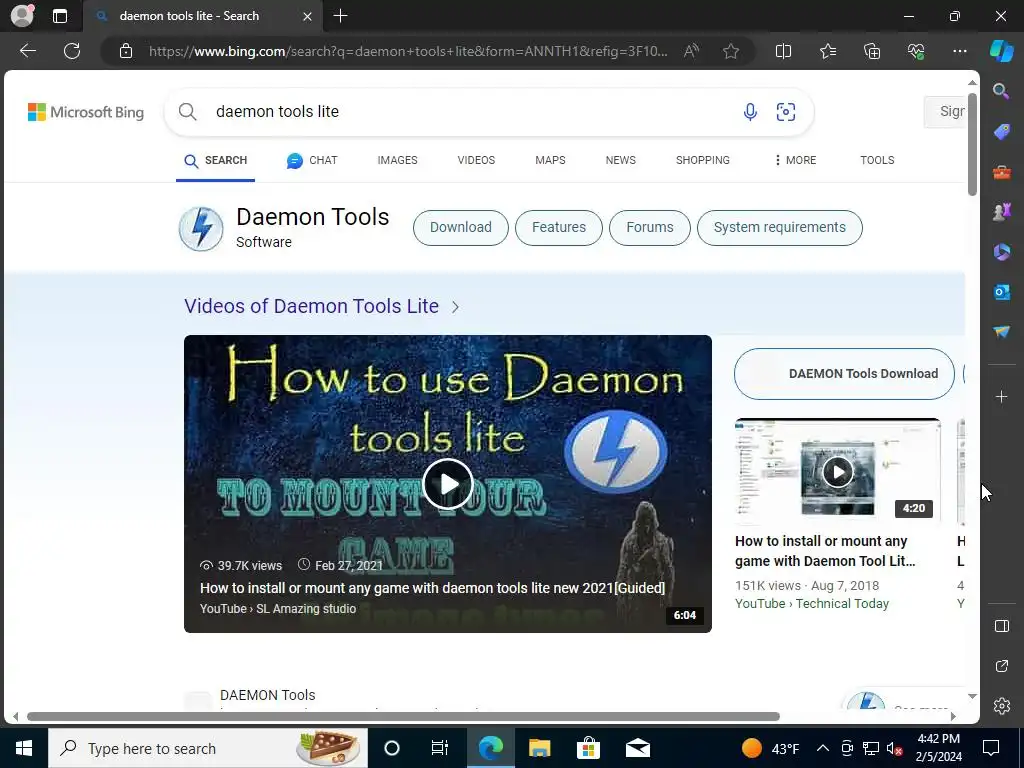1024x768 pixels.
Task: Open the sidebar settings gear
Action: tap(1001, 706)
